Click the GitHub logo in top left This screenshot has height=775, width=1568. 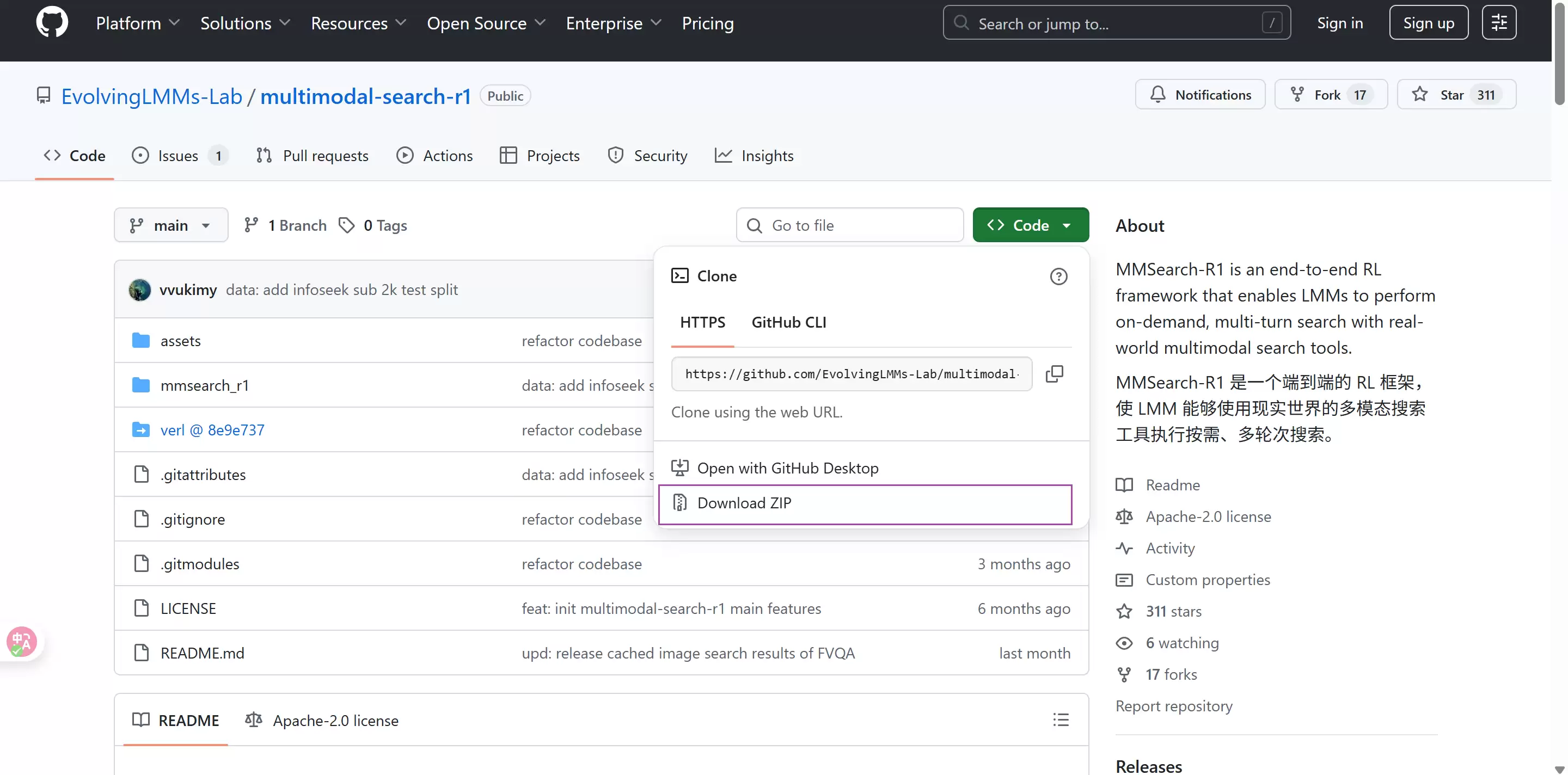point(52,22)
